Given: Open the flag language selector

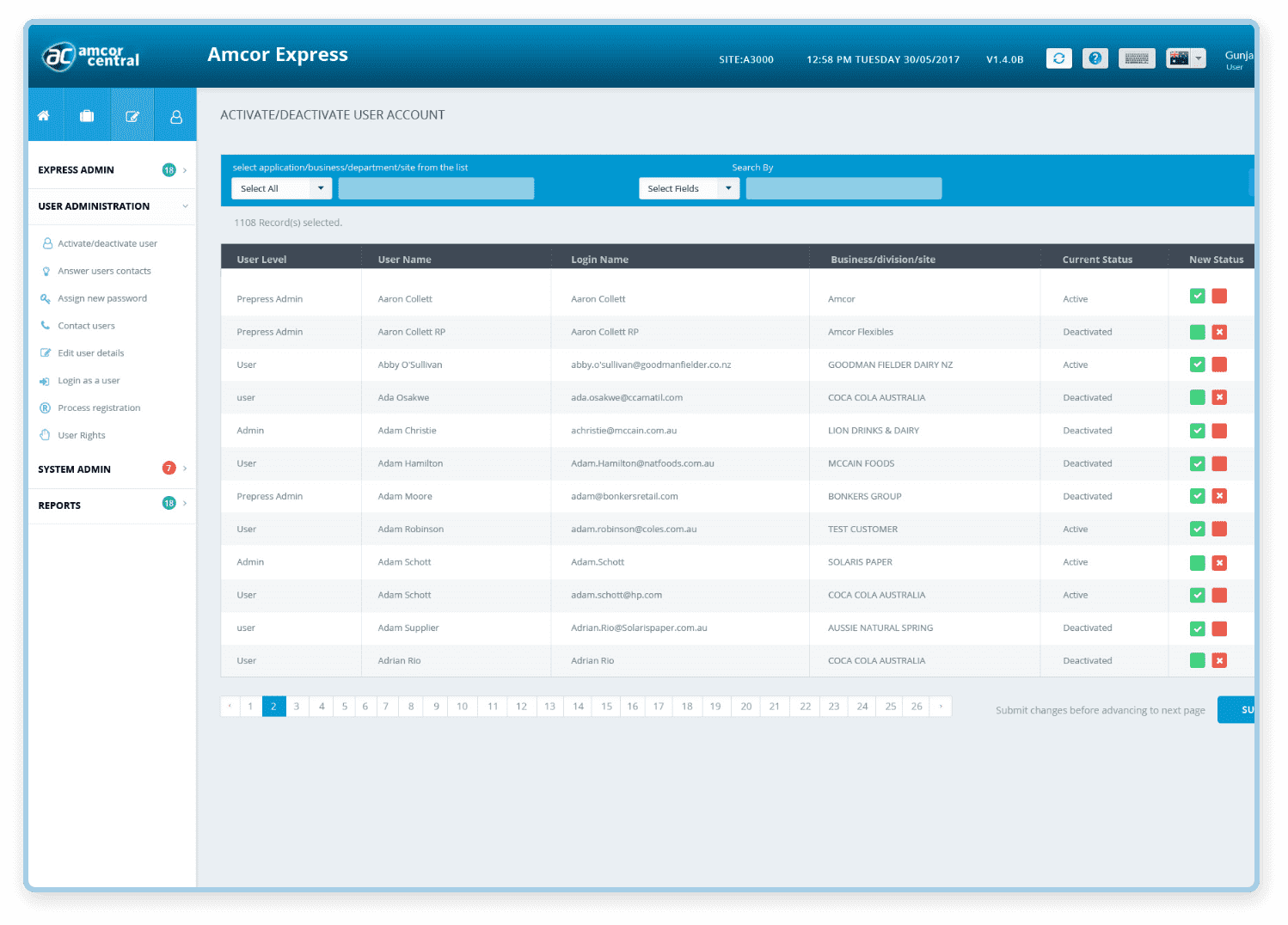Looking at the screenshot, I should point(1186,58).
